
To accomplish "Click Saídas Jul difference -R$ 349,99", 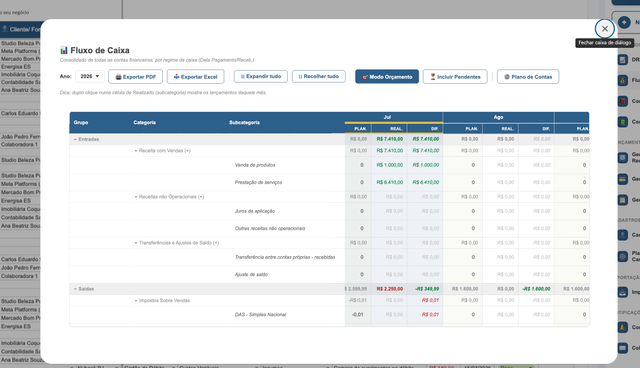I will tap(427, 289).
